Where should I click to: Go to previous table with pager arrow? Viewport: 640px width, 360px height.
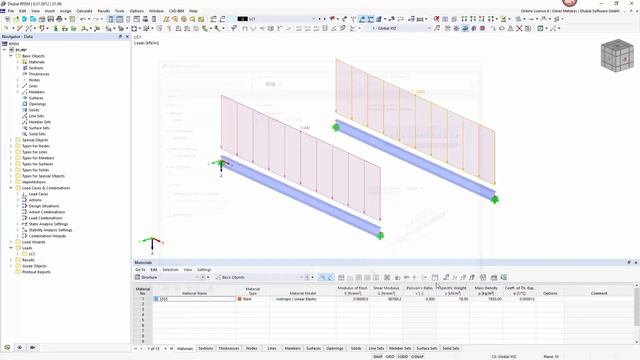click(142, 349)
